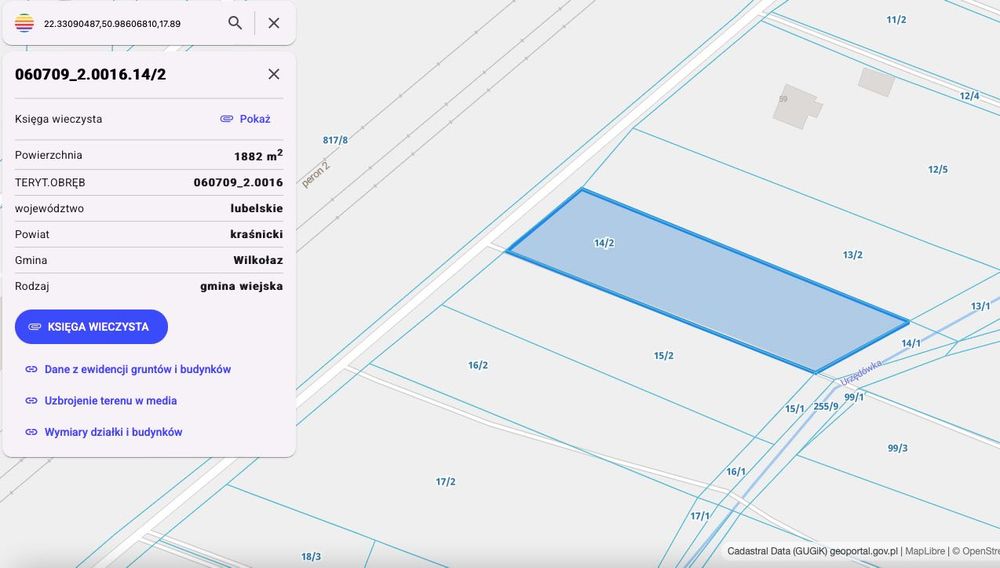Image resolution: width=1000 pixels, height=568 pixels.
Task: Clear the search field with X icon
Action: coord(274,23)
